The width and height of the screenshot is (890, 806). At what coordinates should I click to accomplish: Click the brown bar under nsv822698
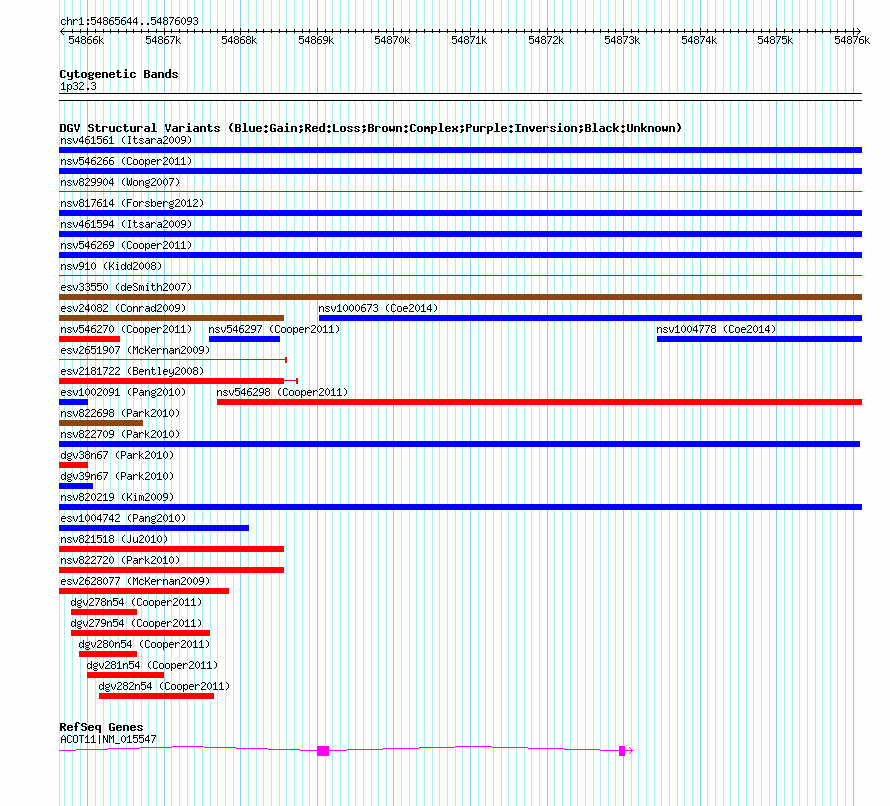click(x=101, y=423)
